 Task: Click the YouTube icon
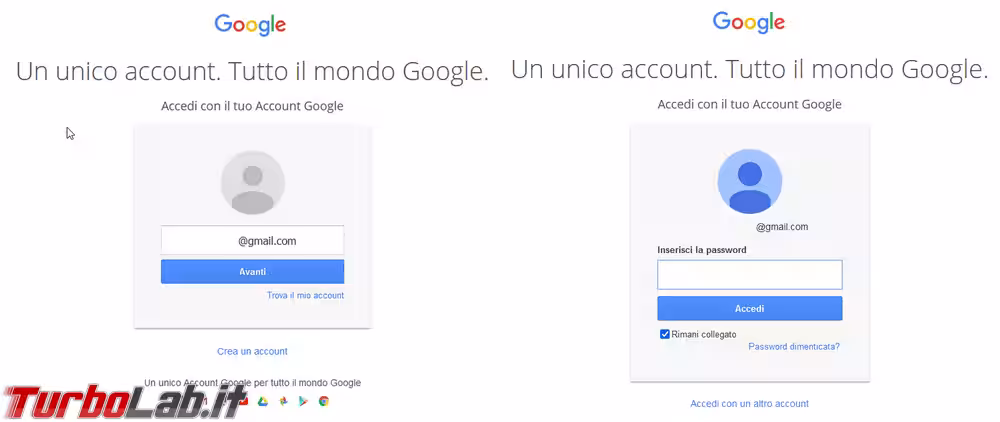click(243, 401)
